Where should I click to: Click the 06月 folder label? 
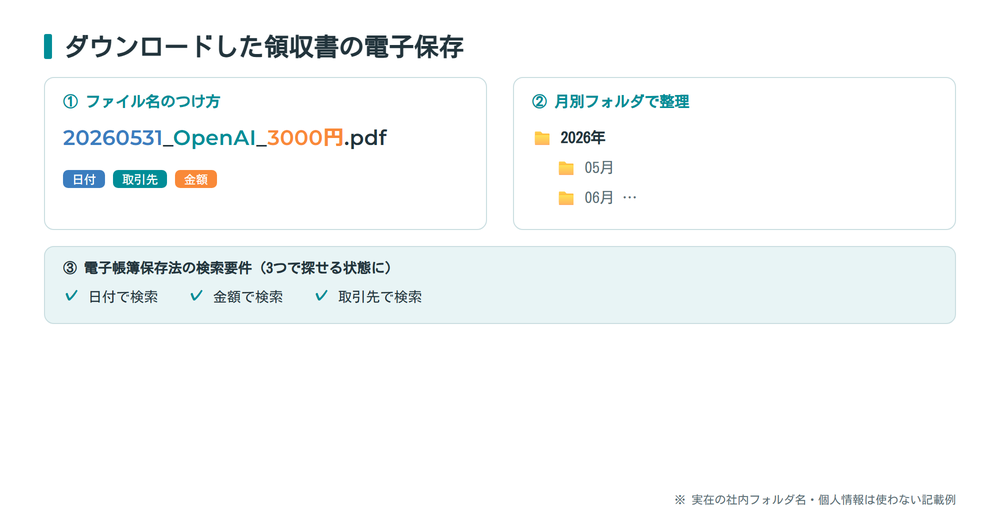(599, 198)
